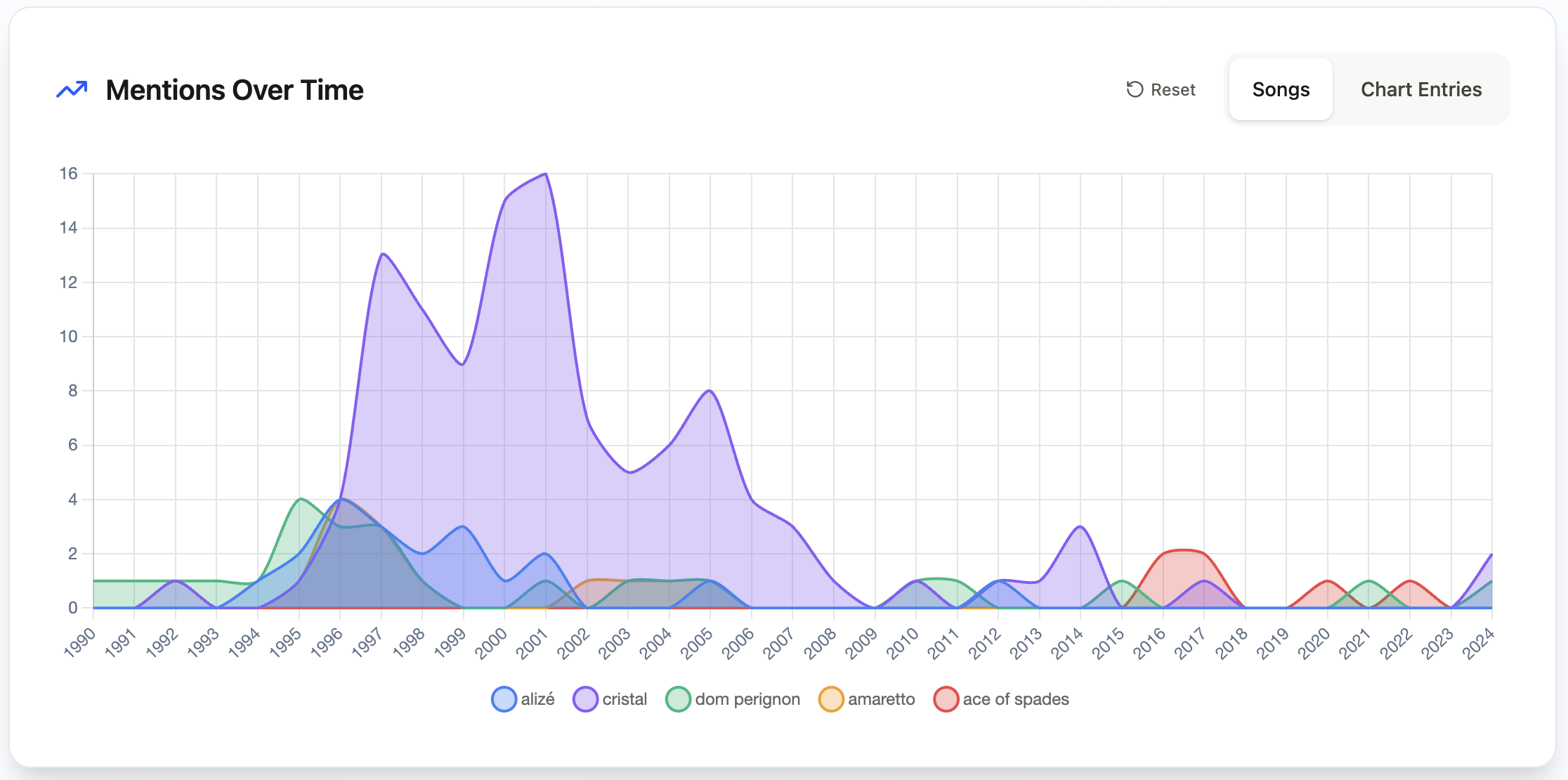Click the 2014 label on the x-axis
The width and height of the screenshot is (1568, 780).
(1067, 643)
